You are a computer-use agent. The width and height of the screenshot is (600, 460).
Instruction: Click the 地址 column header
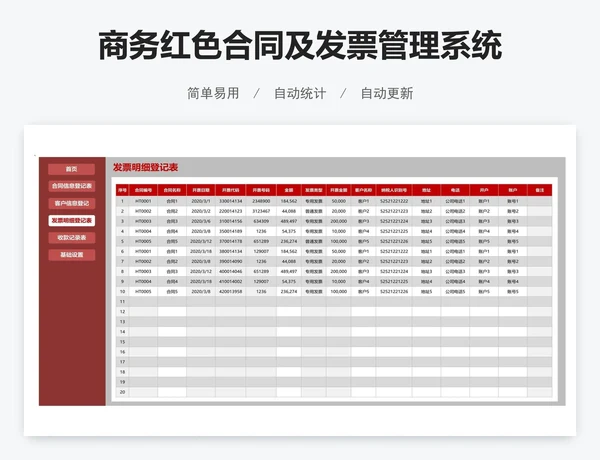[x=426, y=190]
